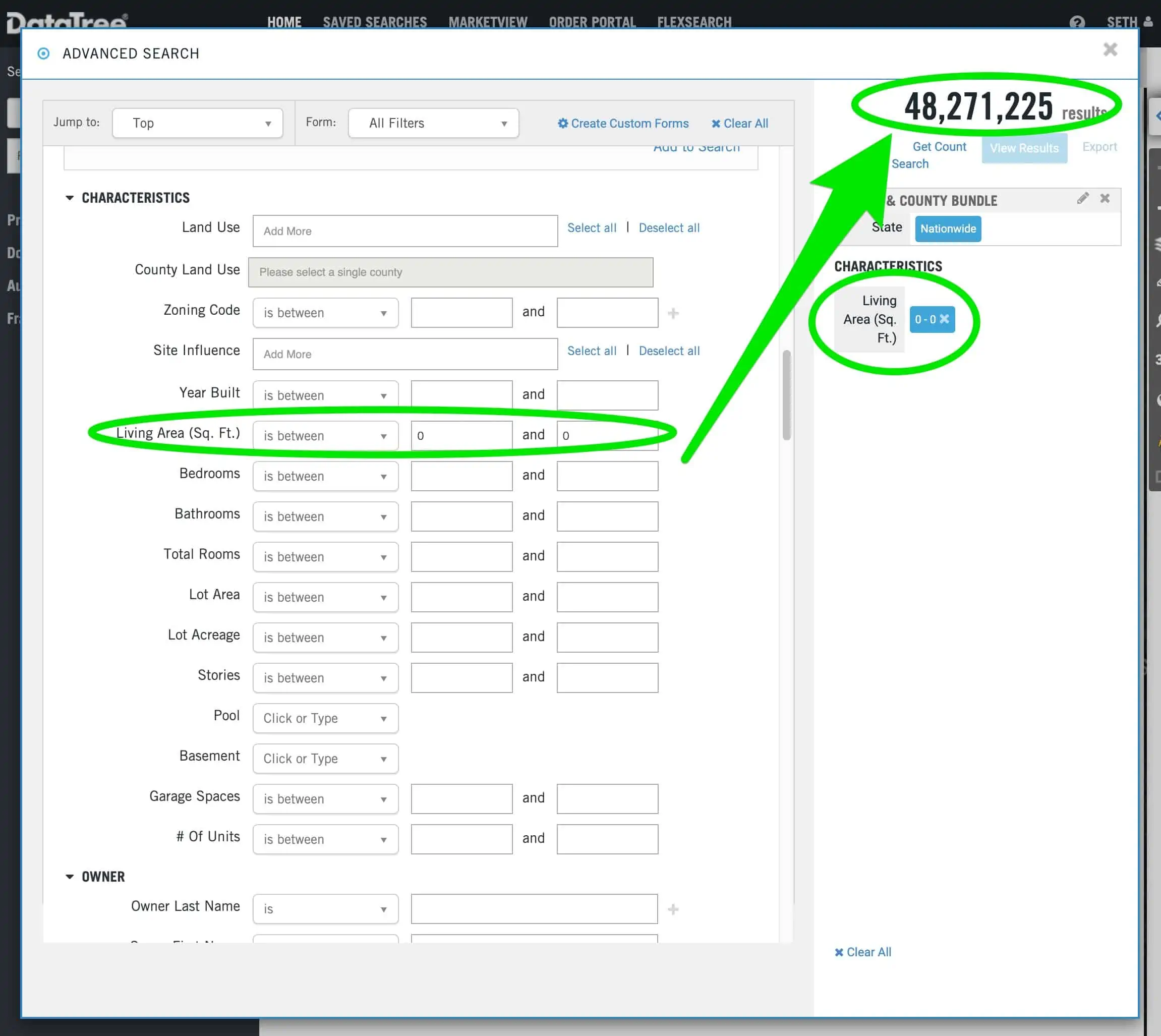Open the Zoning Code operator dropdown

tap(325, 313)
